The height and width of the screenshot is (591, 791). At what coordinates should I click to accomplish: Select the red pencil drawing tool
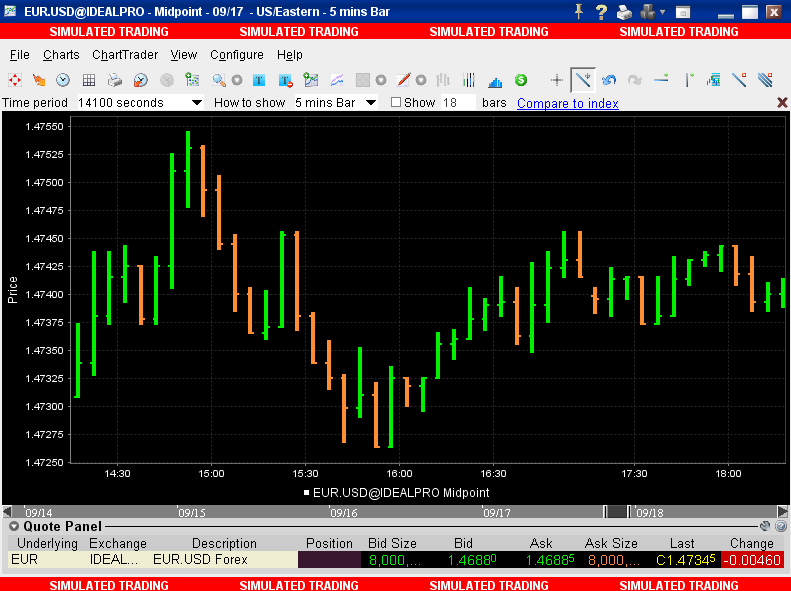click(403, 80)
